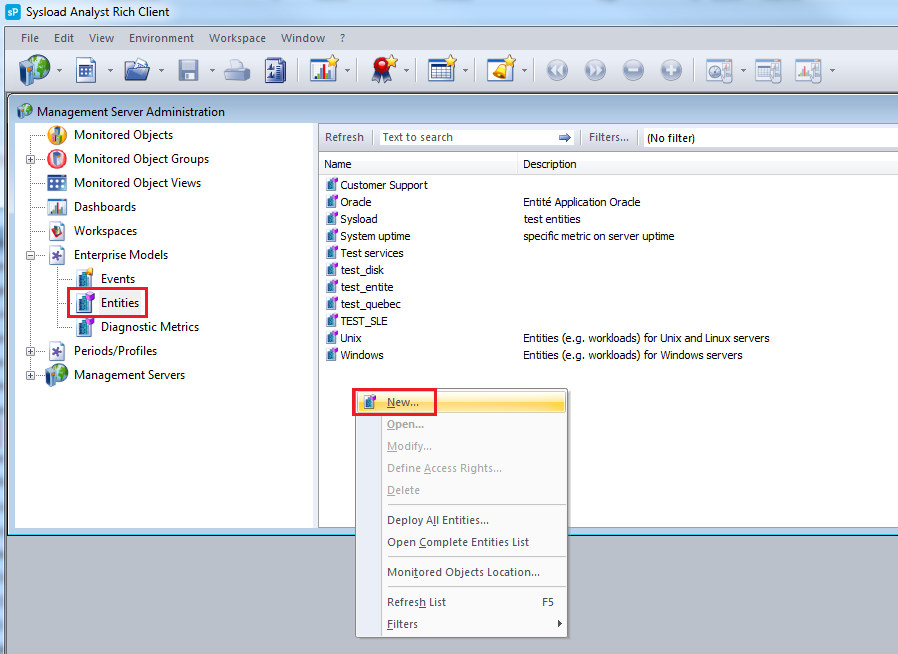This screenshot has height=654, width=898.
Task: Click the red award ribbon toolbar icon
Action: pos(384,69)
